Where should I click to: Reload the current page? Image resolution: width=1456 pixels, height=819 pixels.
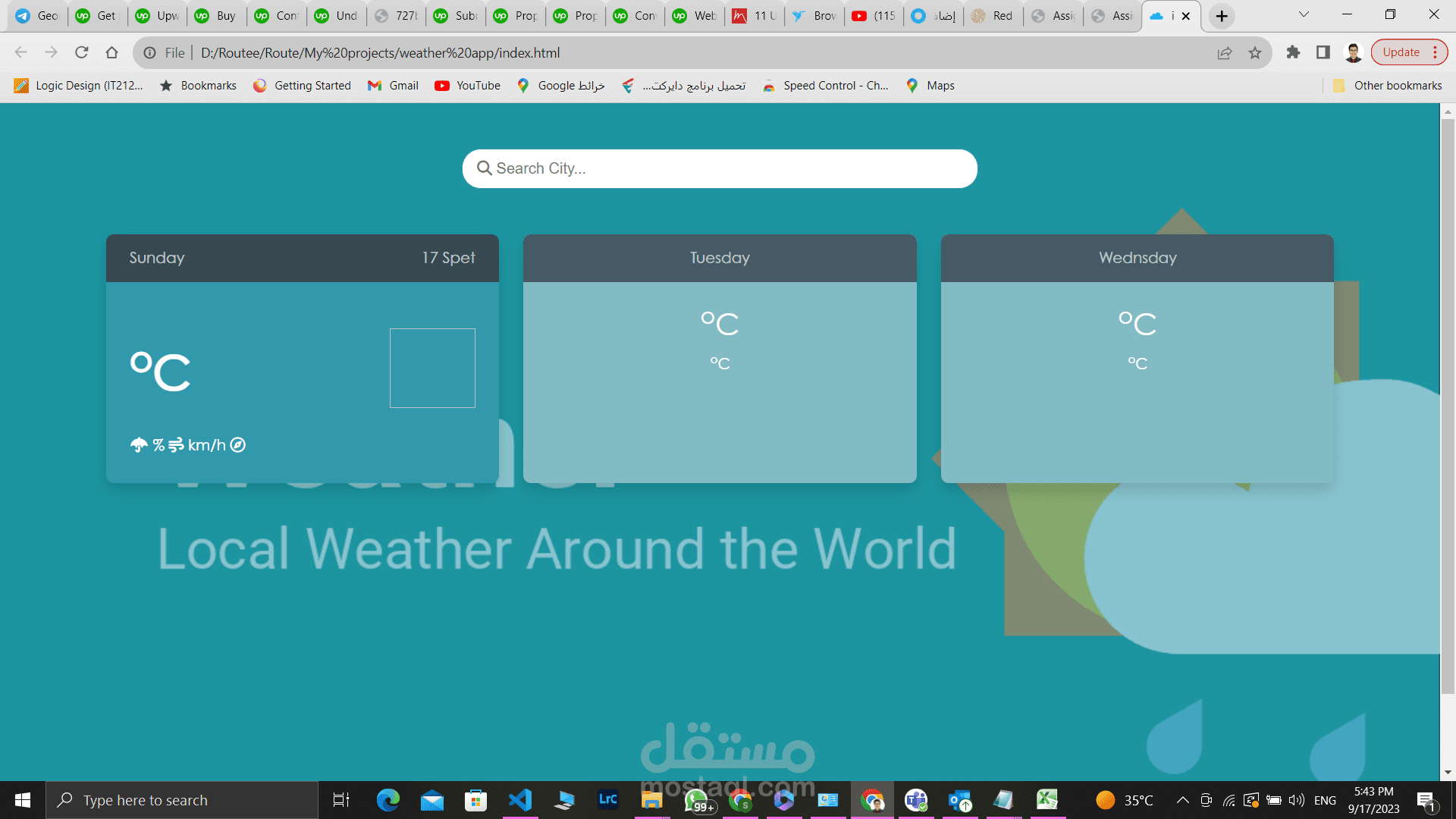tap(81, 52)
